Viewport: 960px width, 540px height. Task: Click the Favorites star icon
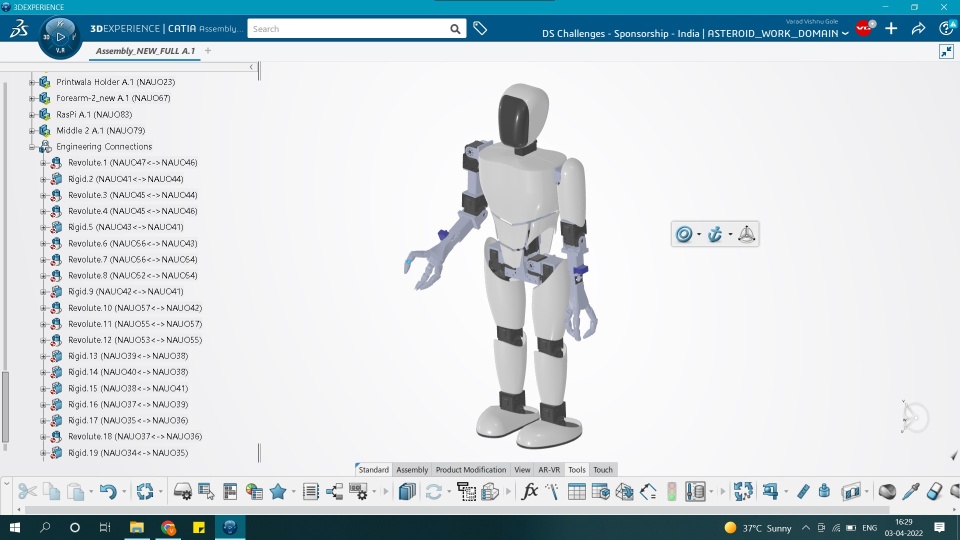click(277, 491)
